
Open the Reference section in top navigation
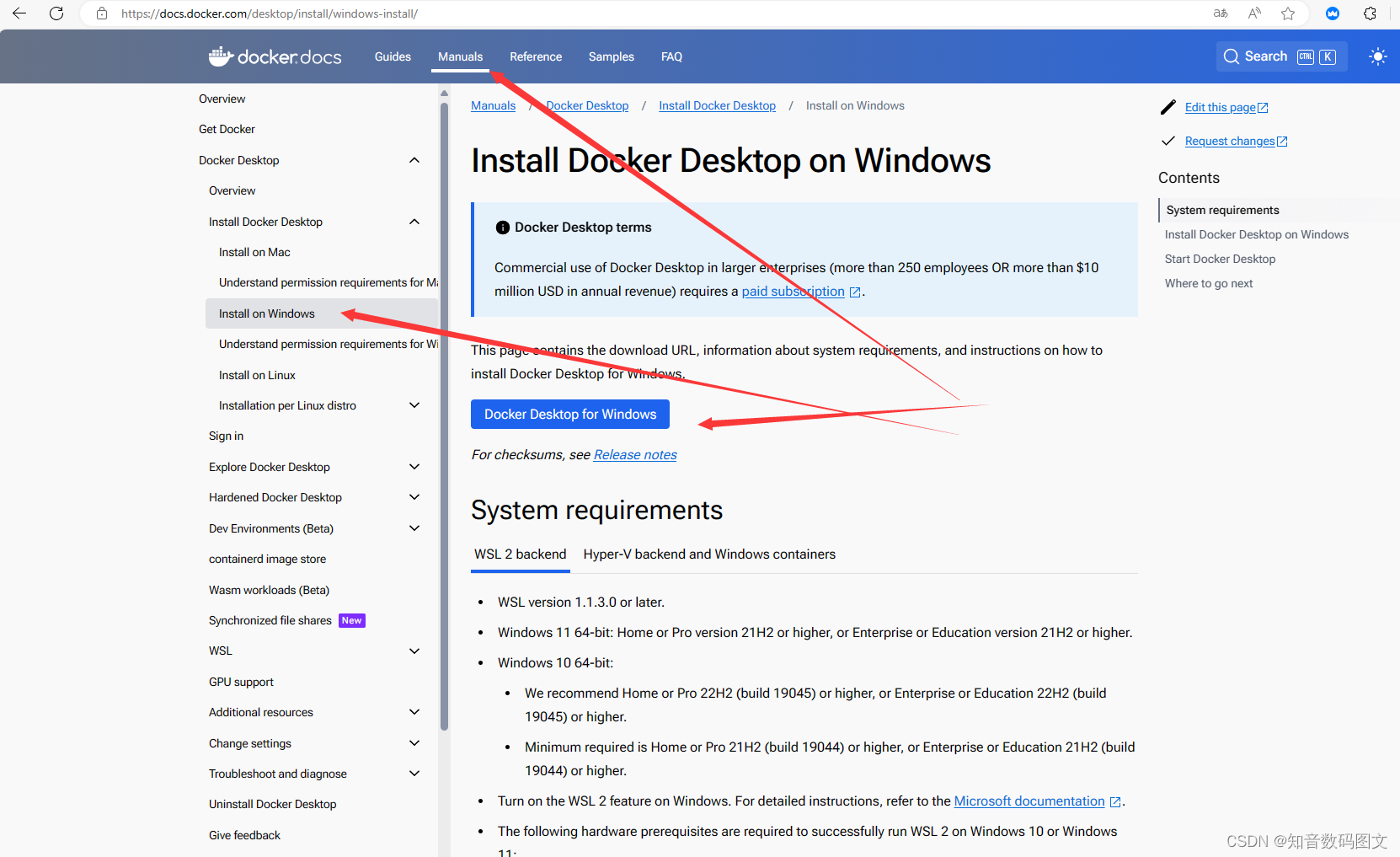pos(536,56)
